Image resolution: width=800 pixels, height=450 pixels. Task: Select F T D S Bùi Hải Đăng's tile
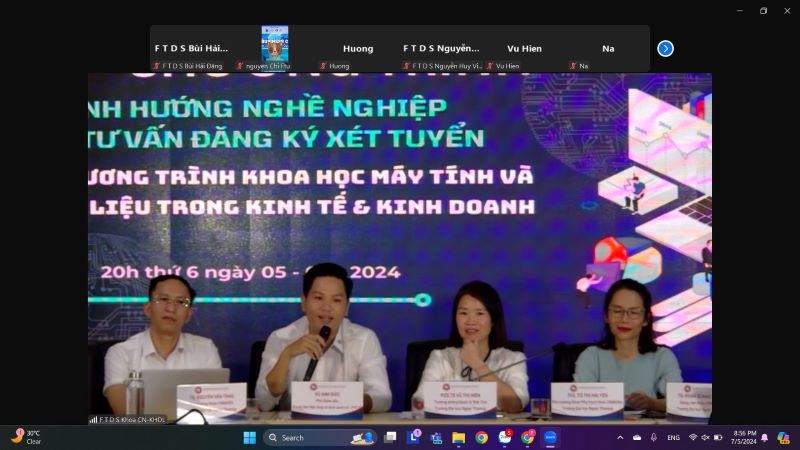pos(191,49)
